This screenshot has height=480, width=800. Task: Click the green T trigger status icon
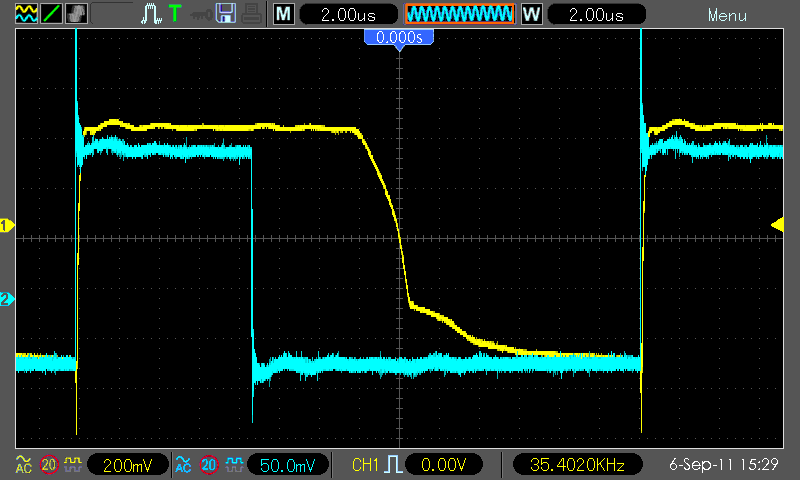click(x=175, y=13)
